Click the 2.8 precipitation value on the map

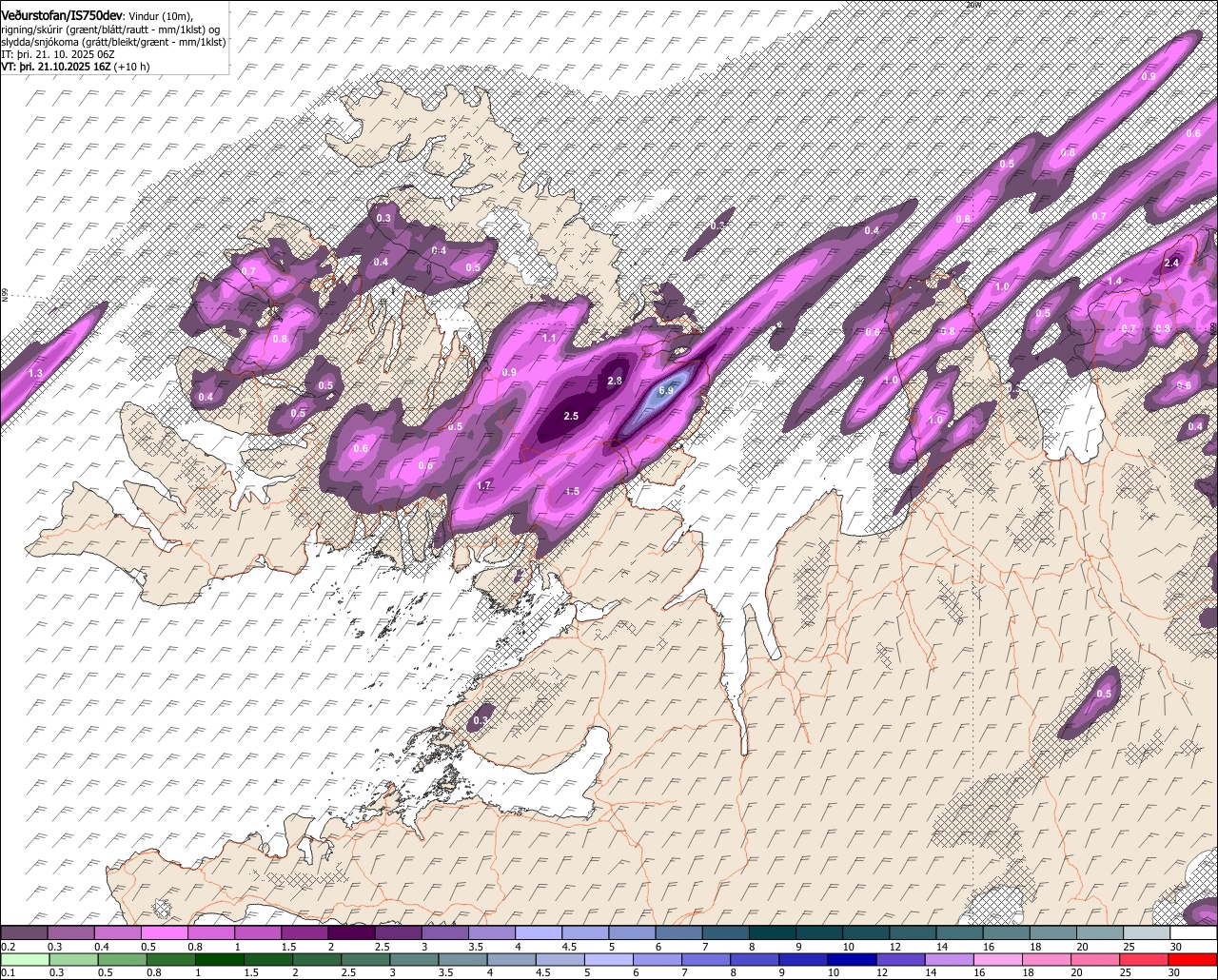point(615,381)
